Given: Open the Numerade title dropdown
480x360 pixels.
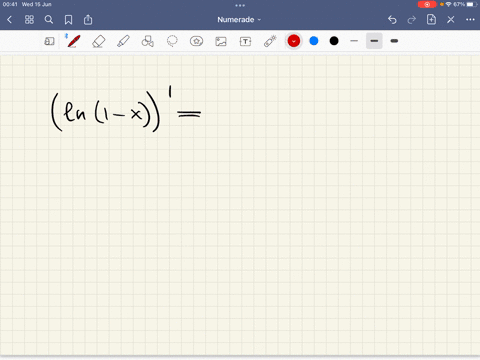Looking at the screenshot, I should [x=239, y=20].
